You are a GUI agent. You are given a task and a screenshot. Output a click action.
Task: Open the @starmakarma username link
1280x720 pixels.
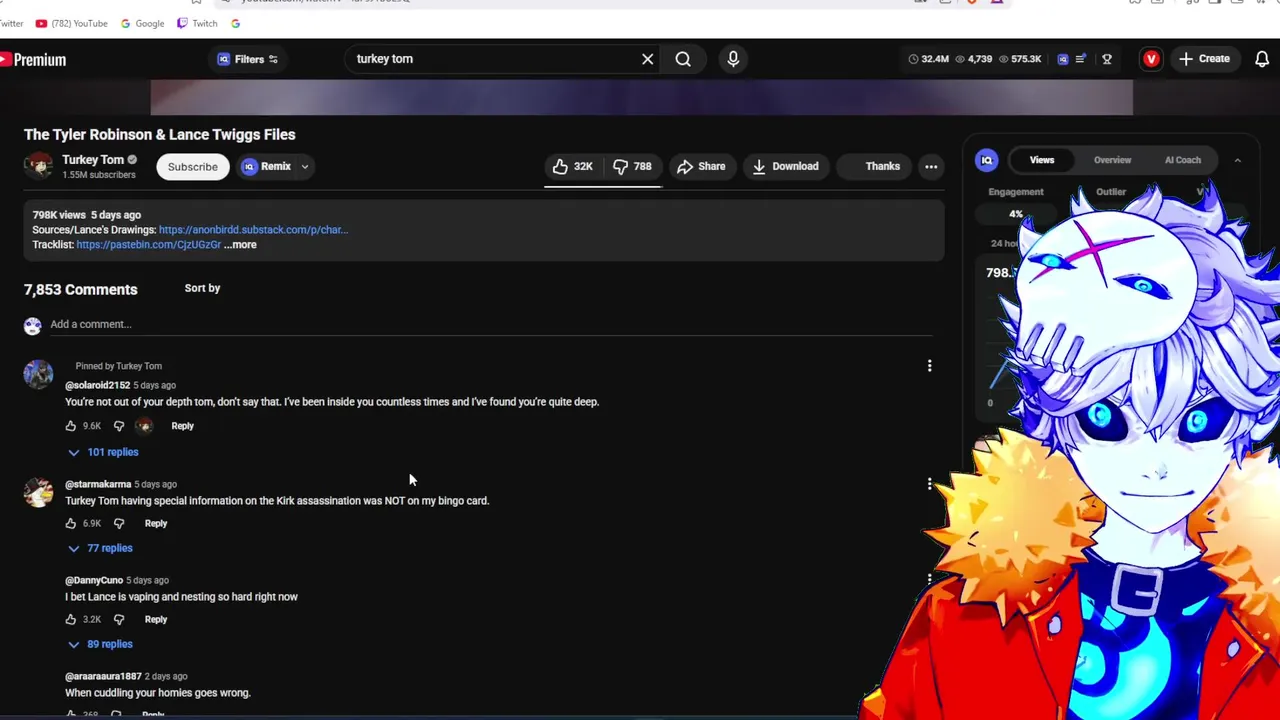(x=98, y=484)
